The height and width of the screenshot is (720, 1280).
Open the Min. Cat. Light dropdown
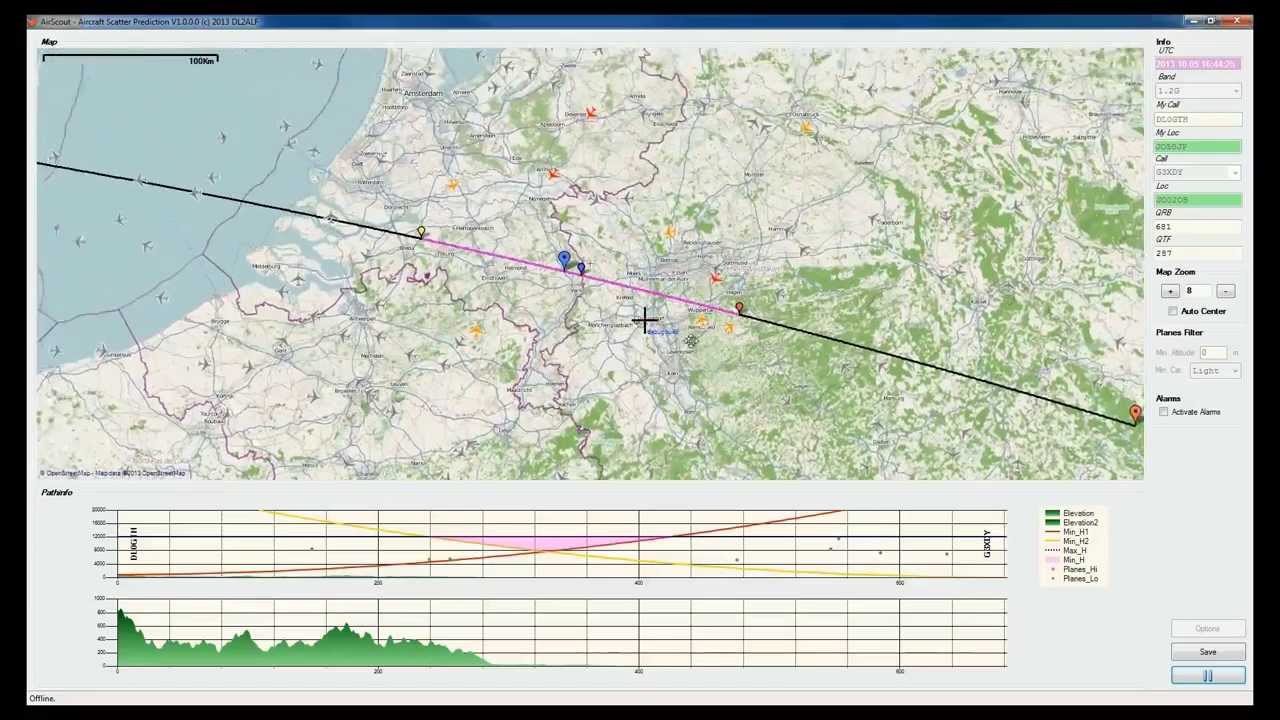point(1214,371)
